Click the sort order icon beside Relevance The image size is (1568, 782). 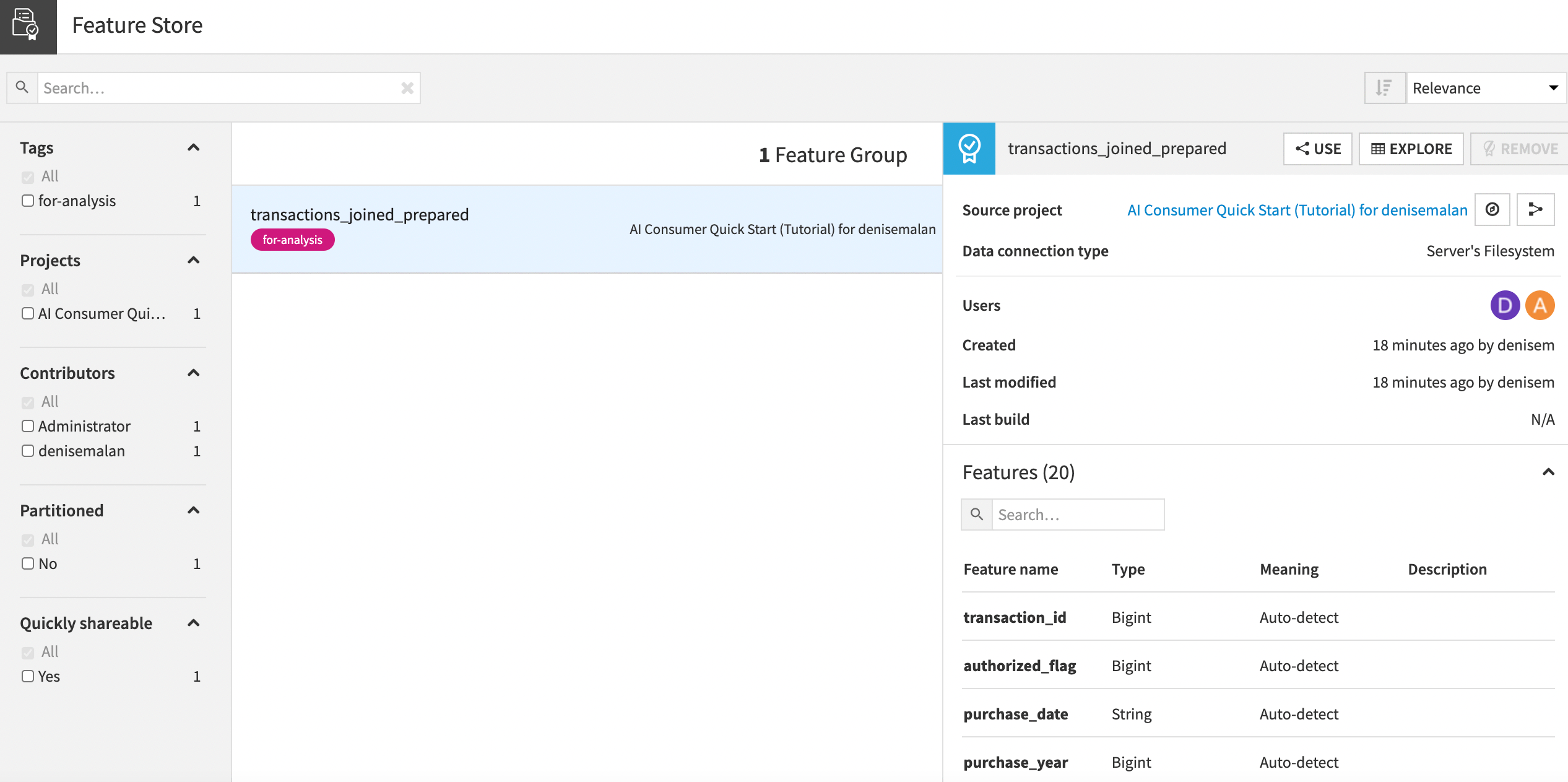tap(1385, 87)
